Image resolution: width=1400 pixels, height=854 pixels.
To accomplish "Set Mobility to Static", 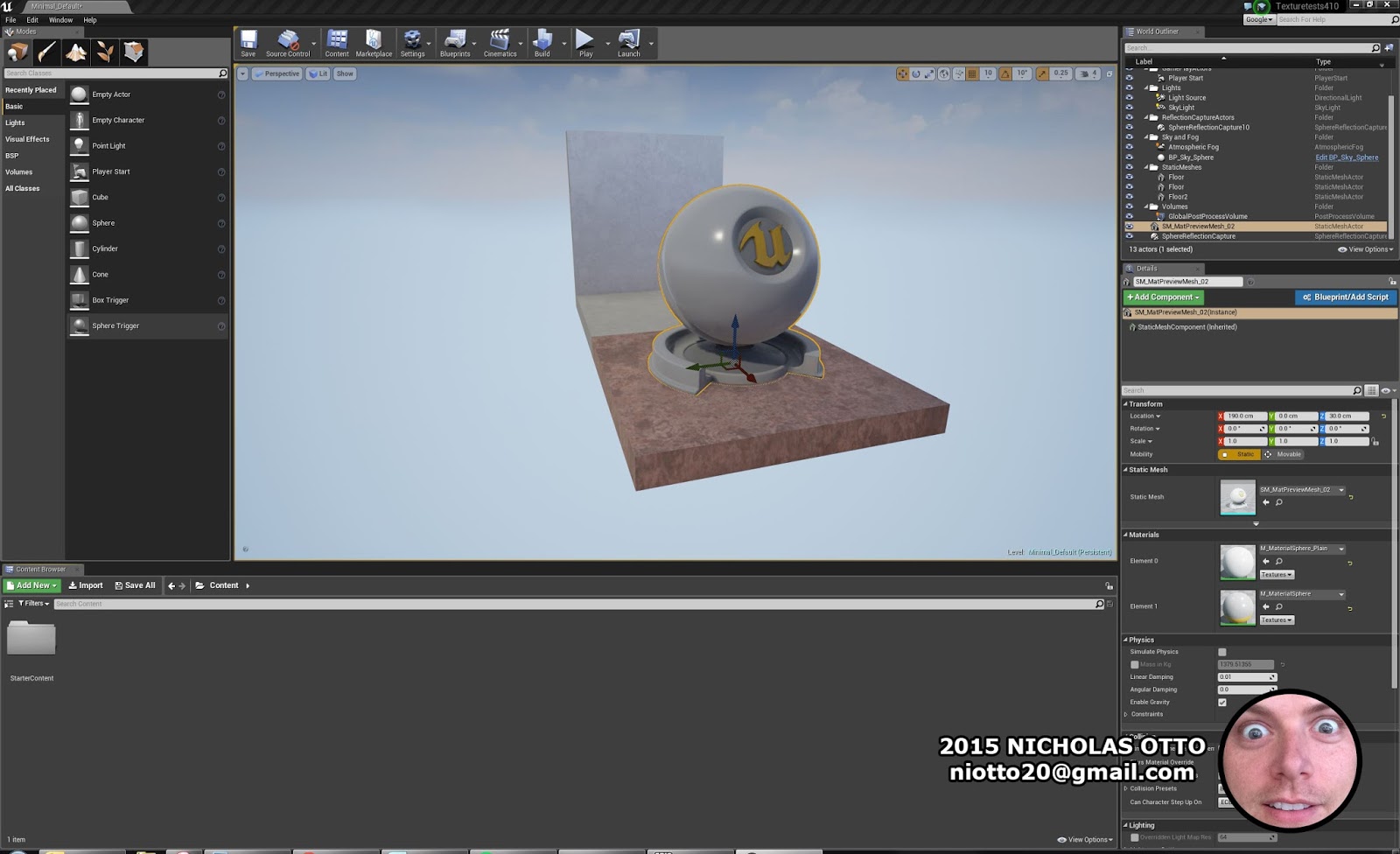I will coord(1240,454).
